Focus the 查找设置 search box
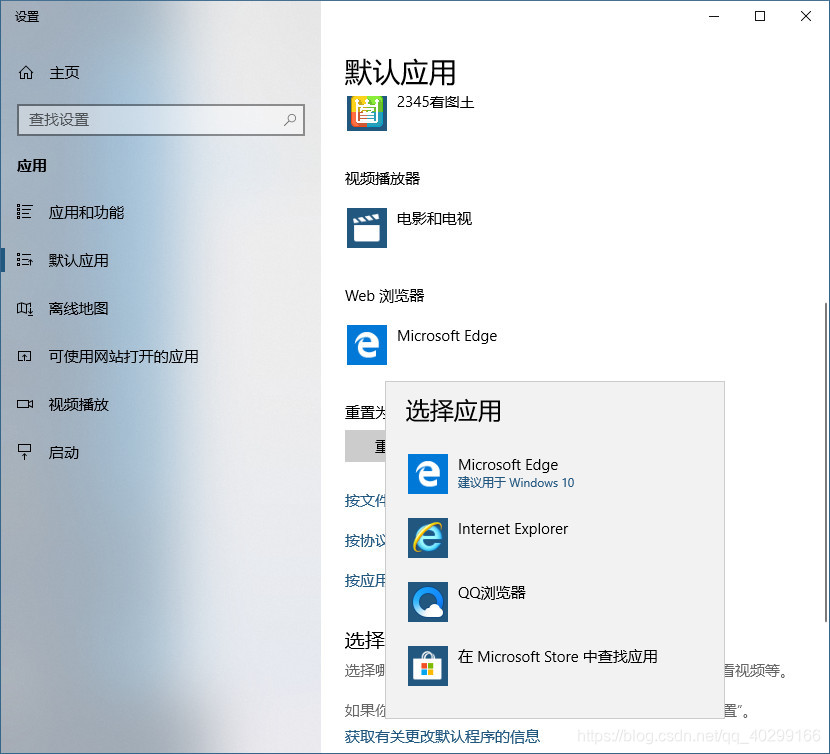 161,120
